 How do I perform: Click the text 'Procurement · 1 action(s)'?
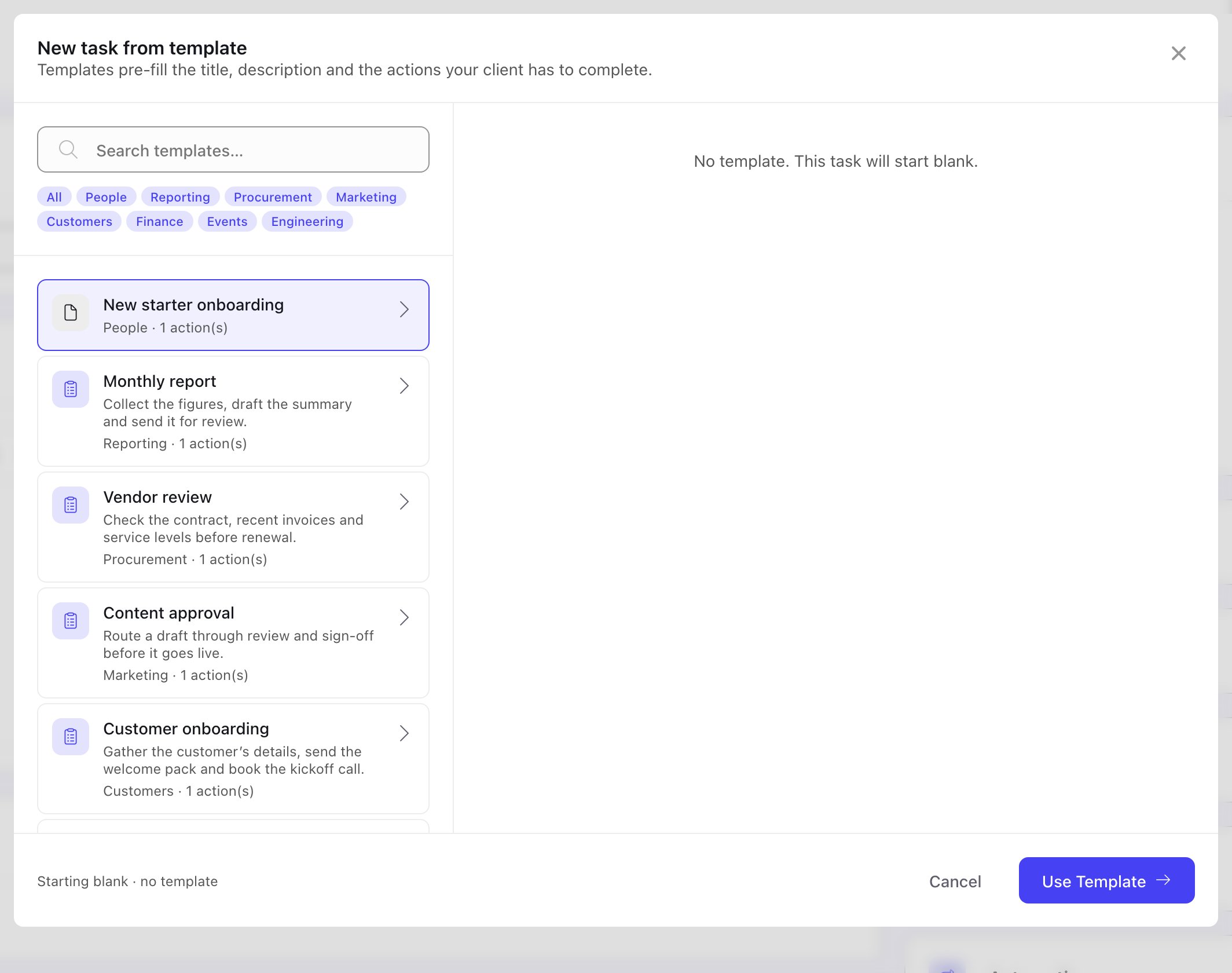185,559
